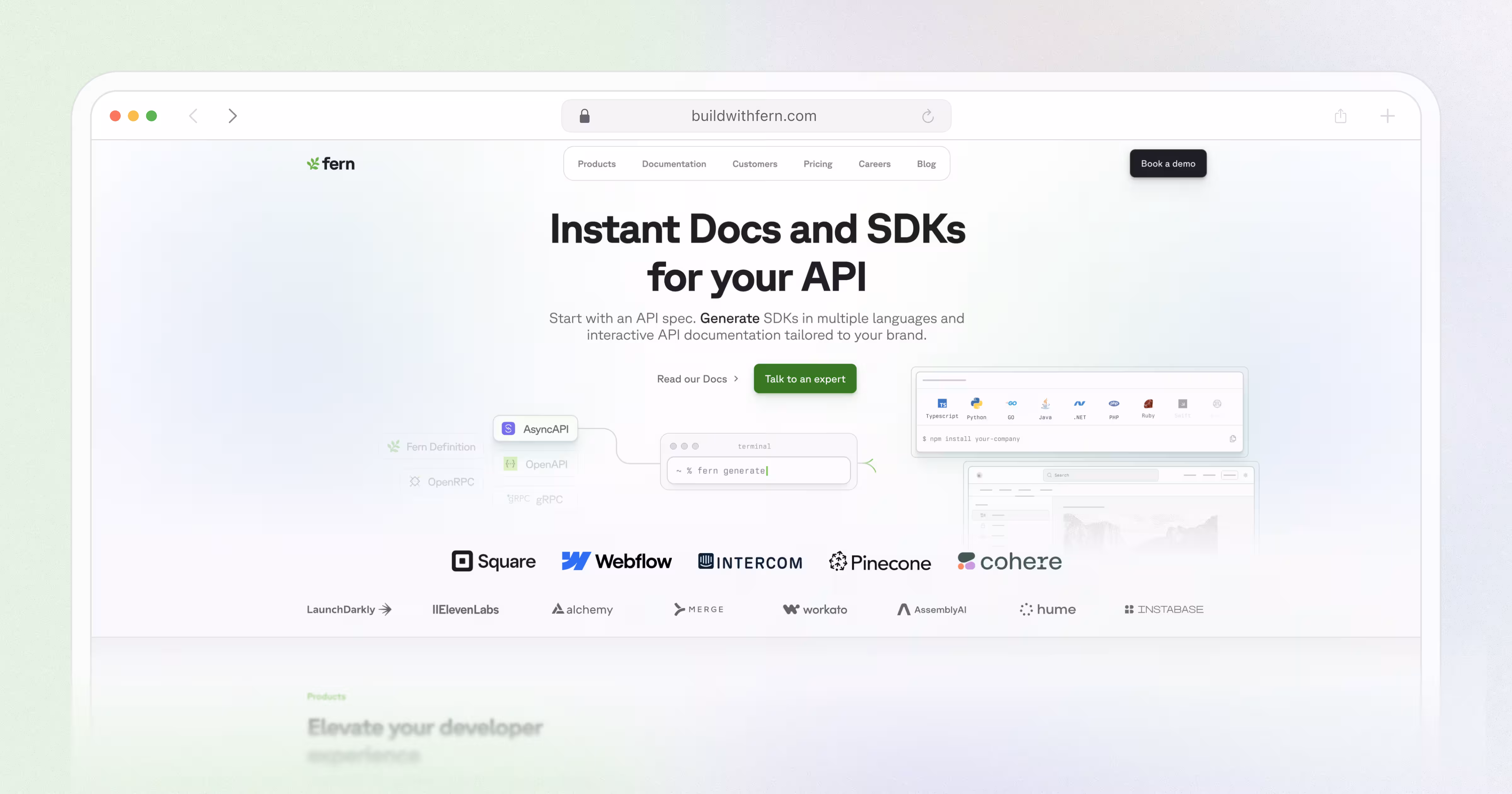Click the Square customer logo
1512x794 pixels.
point(494,561)
